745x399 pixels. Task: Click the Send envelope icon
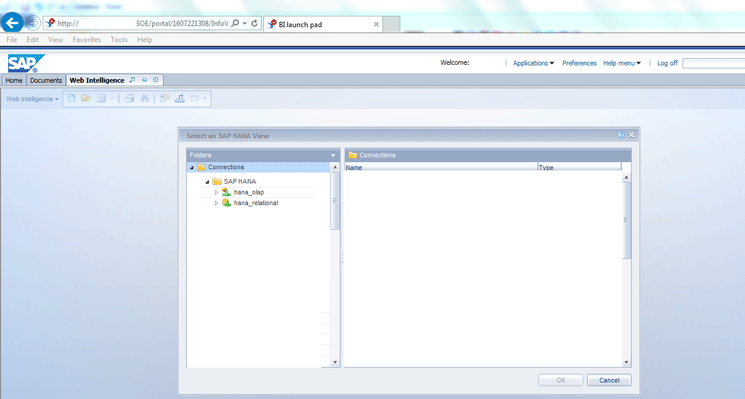[x=194, y=98]
